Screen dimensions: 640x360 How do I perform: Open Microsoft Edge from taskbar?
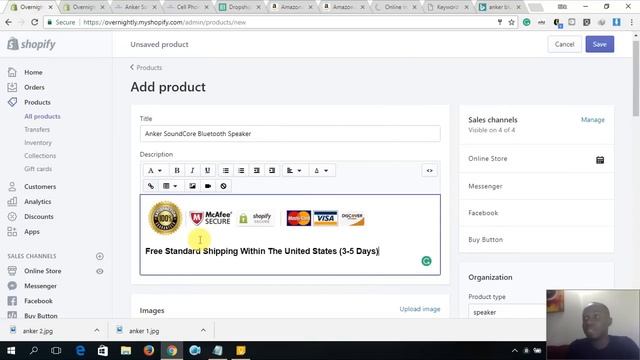(x=80, y=351)
